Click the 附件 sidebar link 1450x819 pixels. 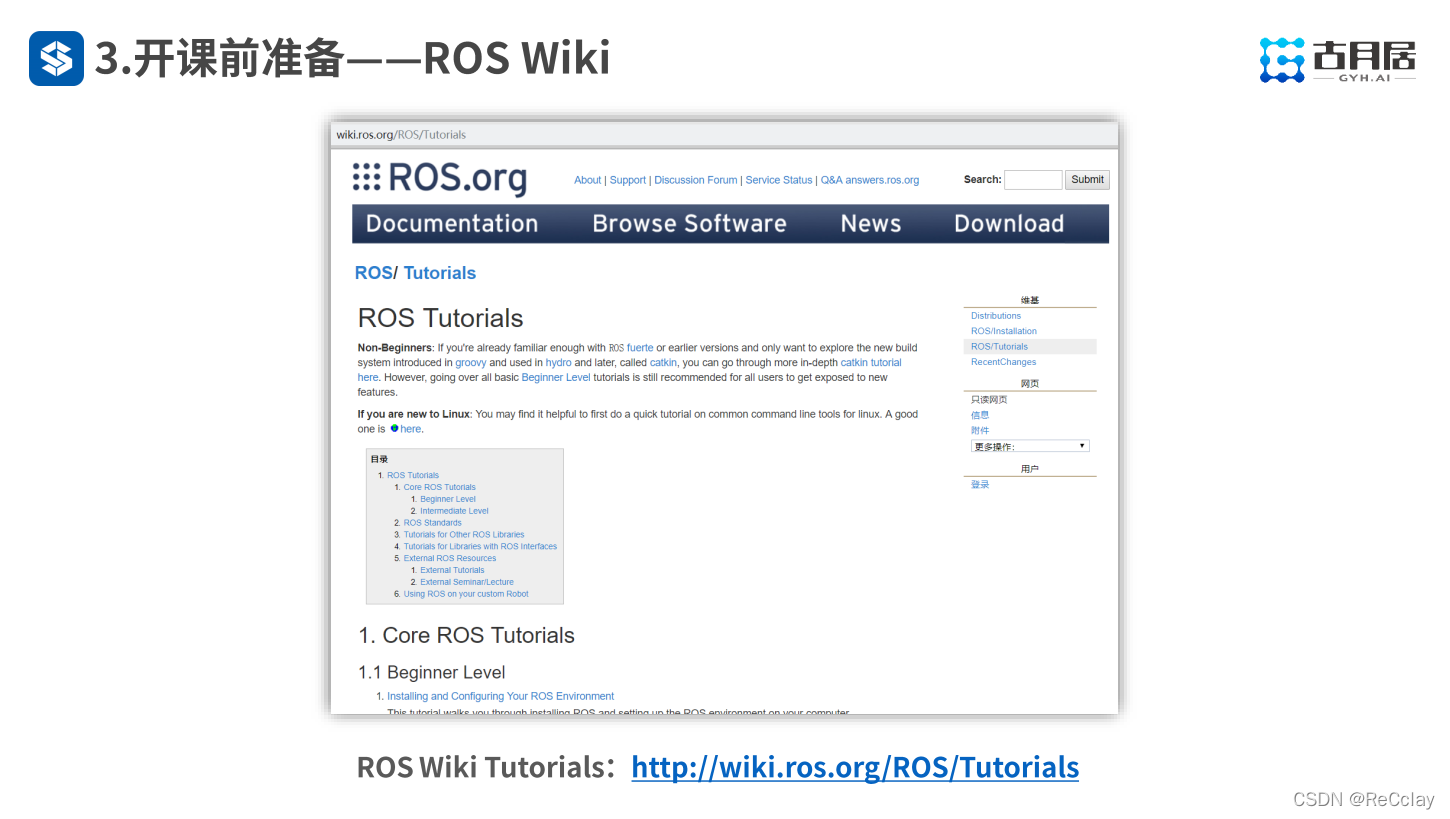980,430
